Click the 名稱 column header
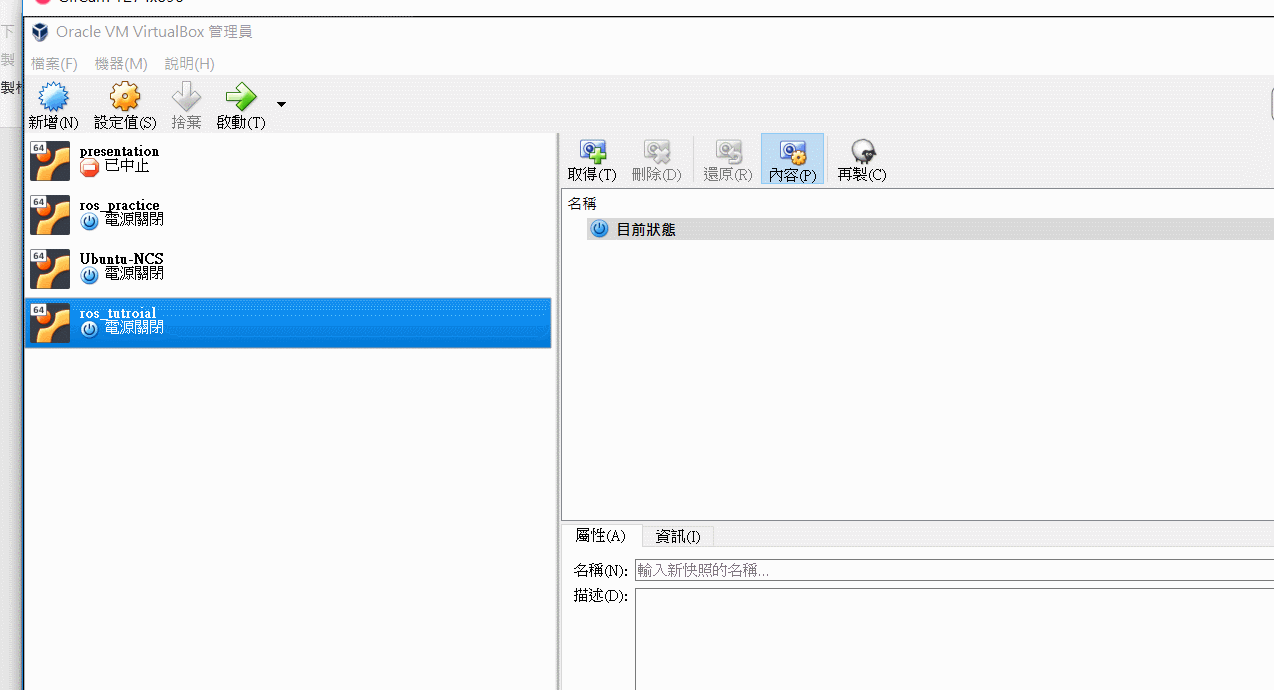This screenshot has width=1274, height=690. tap(582, 203)
